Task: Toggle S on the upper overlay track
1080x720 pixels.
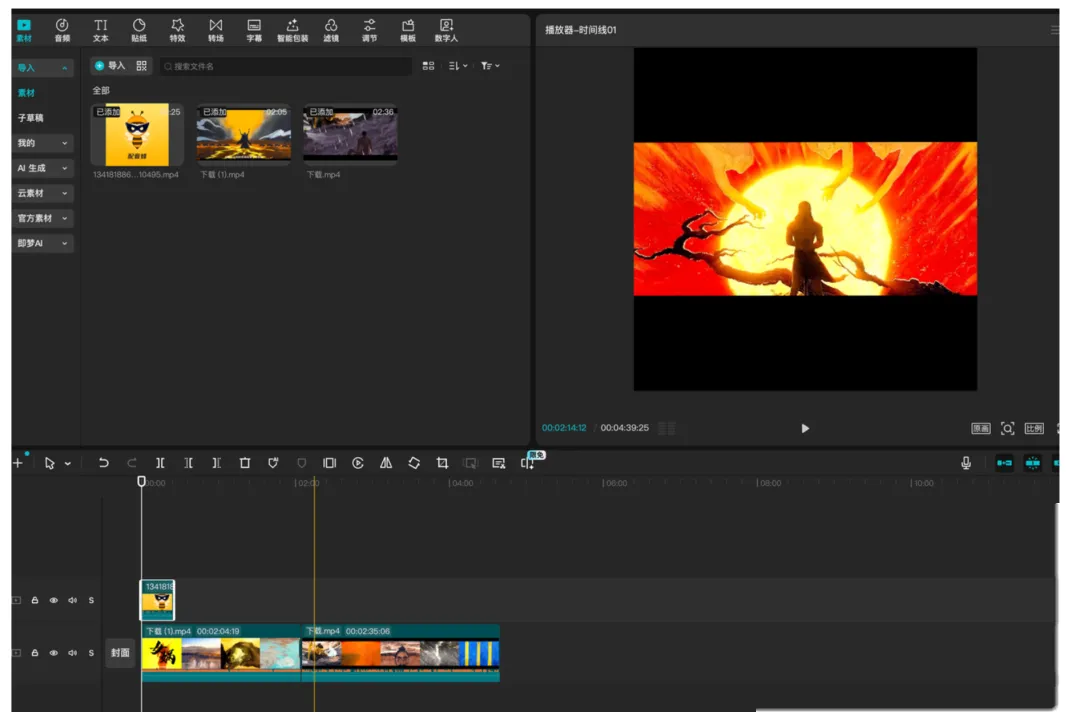Action: [91, 600]
